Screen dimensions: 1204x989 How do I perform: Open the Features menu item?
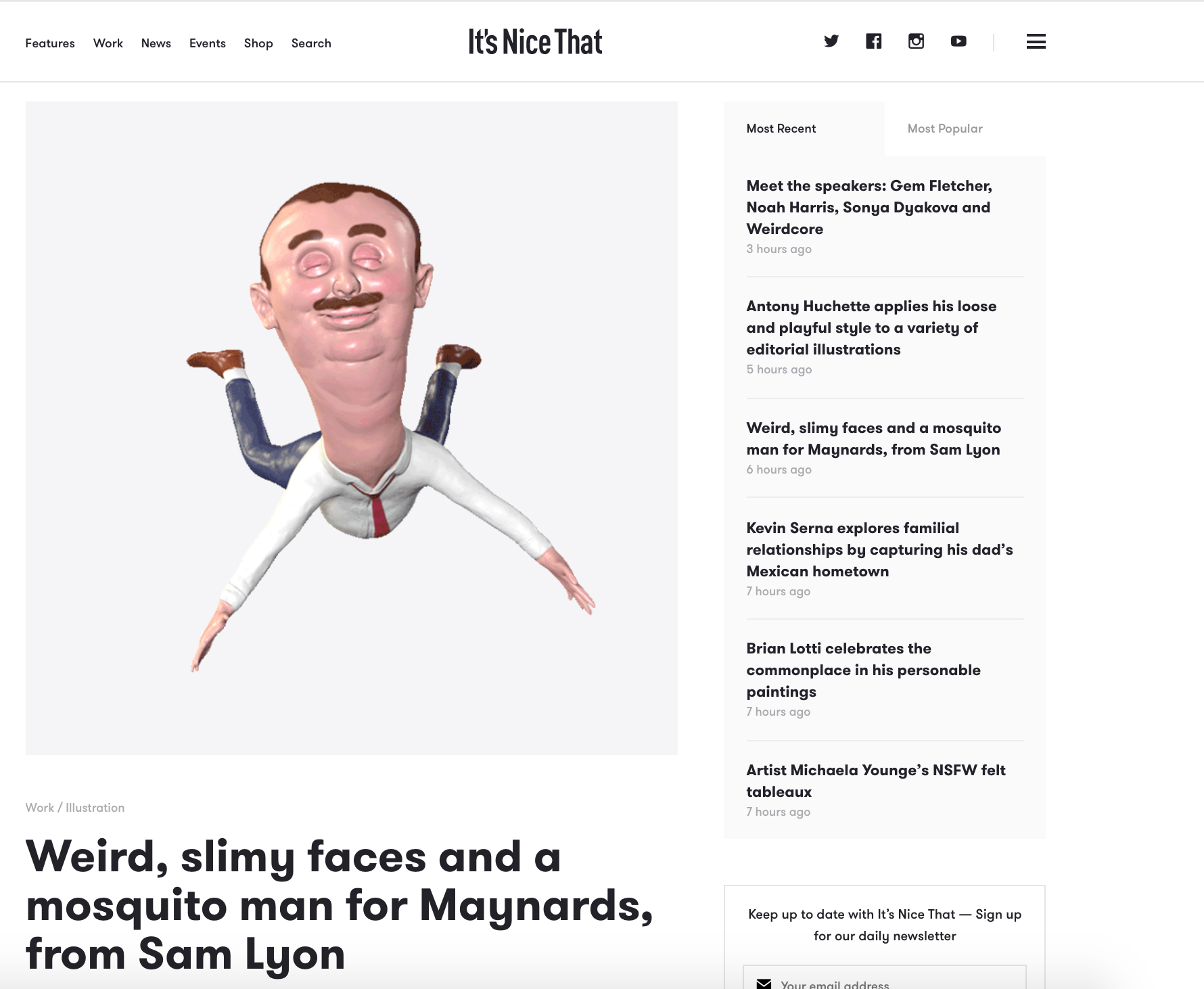(50, 43)
